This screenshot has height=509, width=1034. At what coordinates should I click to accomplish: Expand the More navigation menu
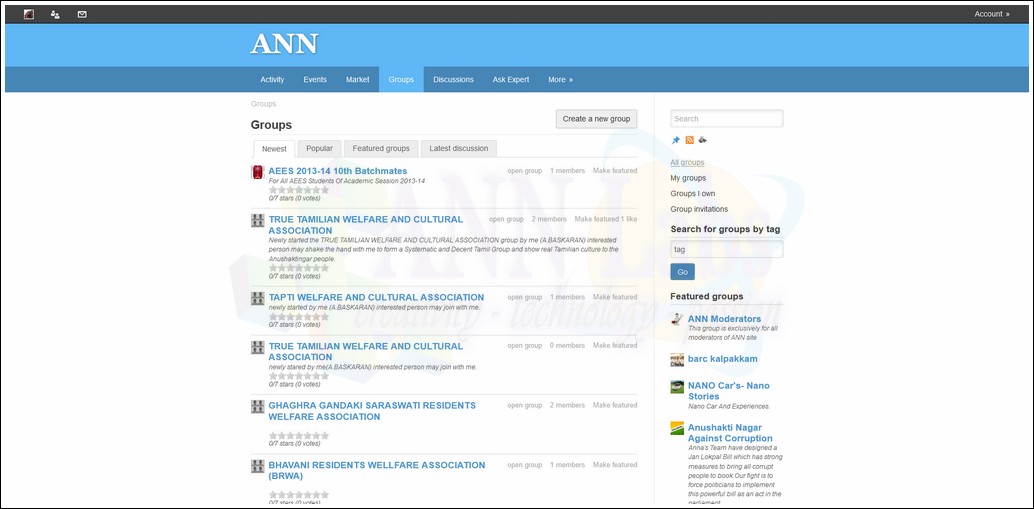pos(560,80)
